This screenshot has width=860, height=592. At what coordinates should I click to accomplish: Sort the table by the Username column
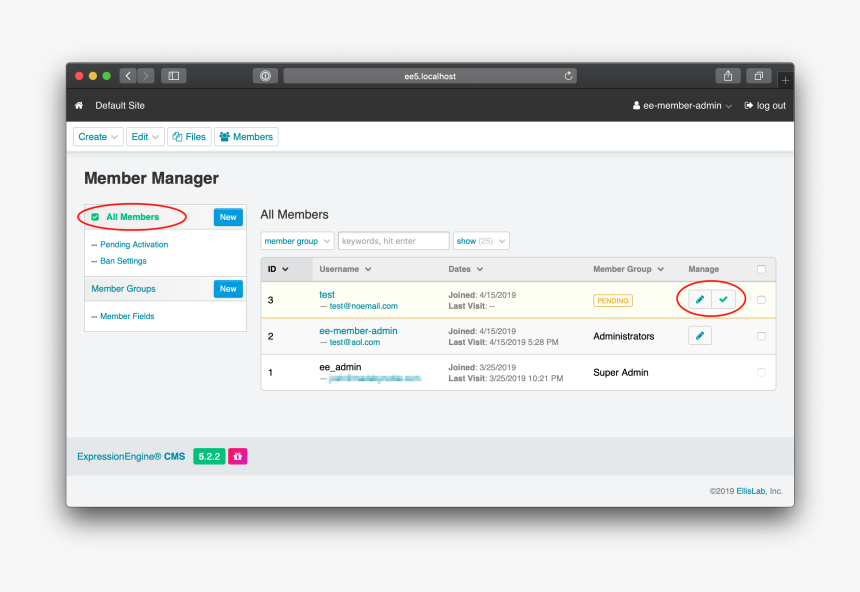(346, 269)
